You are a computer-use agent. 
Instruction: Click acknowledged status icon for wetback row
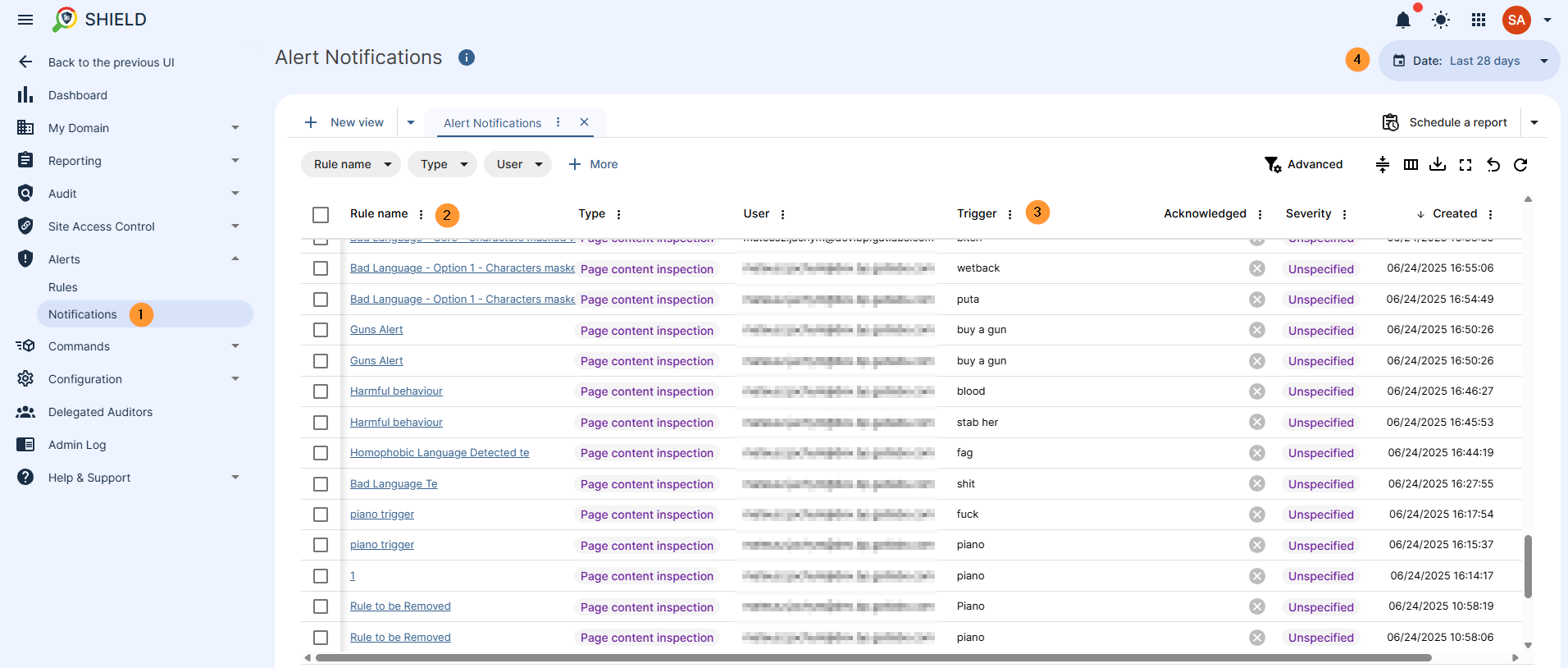(x=1256, y=268)
